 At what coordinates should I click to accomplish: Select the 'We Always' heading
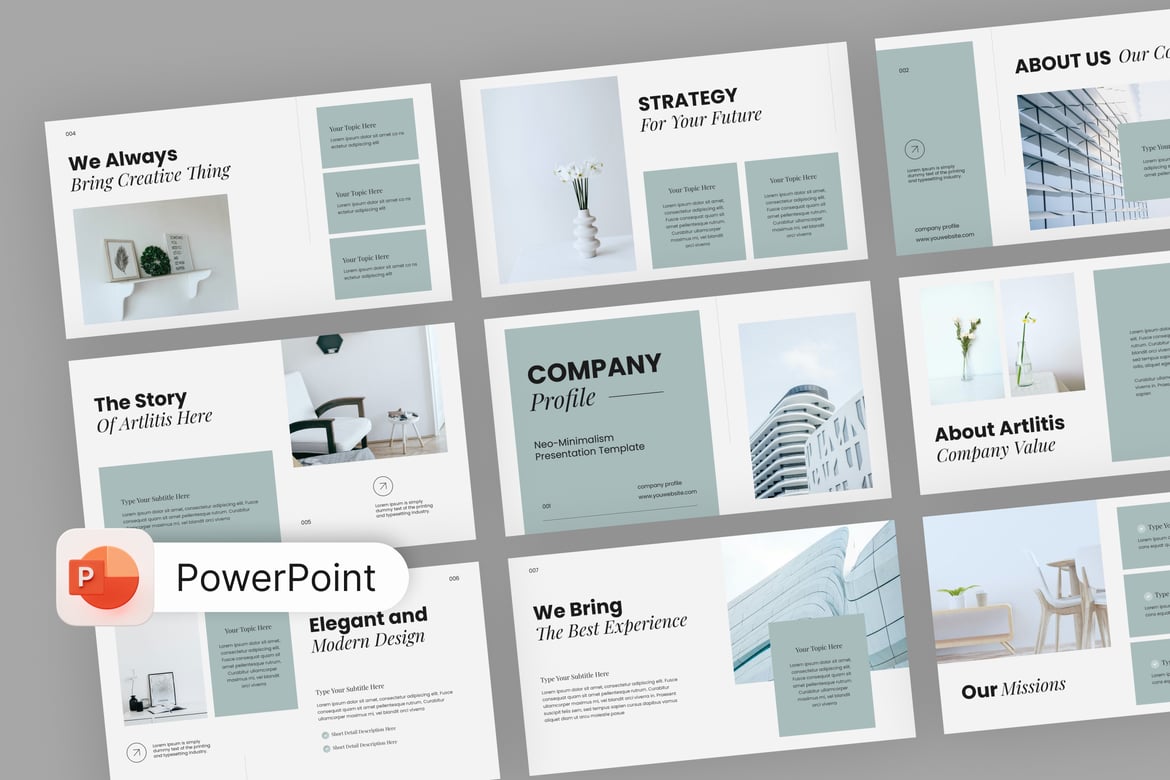[x=123, y=160]
